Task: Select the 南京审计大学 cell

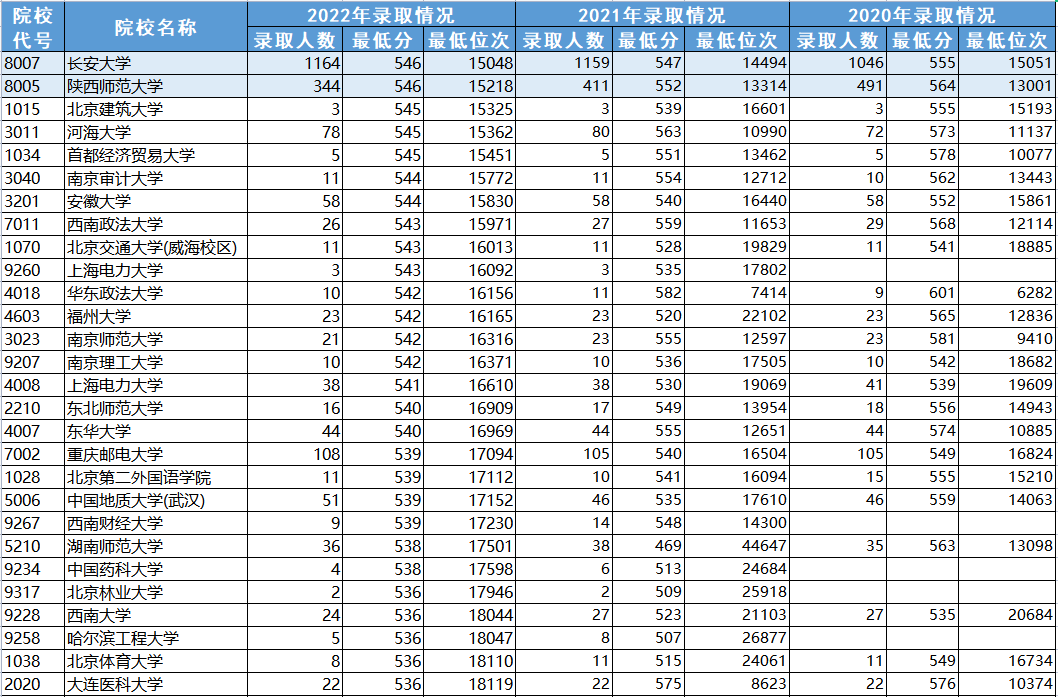Action: (156, 179)
